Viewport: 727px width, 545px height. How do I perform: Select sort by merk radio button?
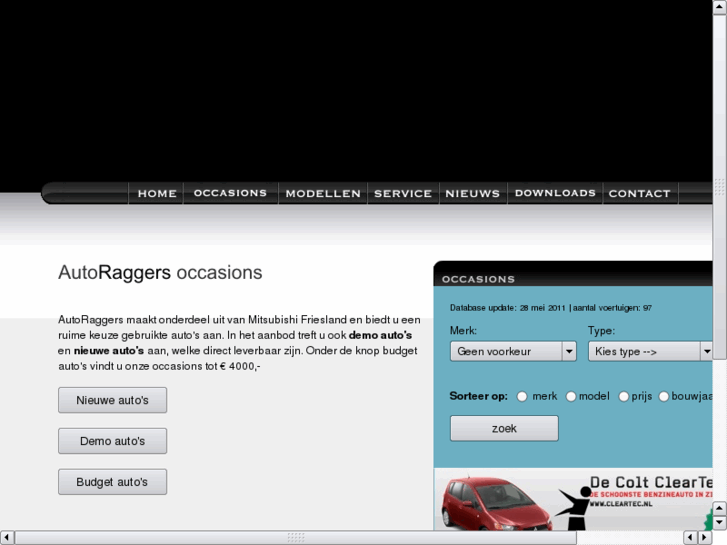(x=522, y=397)
